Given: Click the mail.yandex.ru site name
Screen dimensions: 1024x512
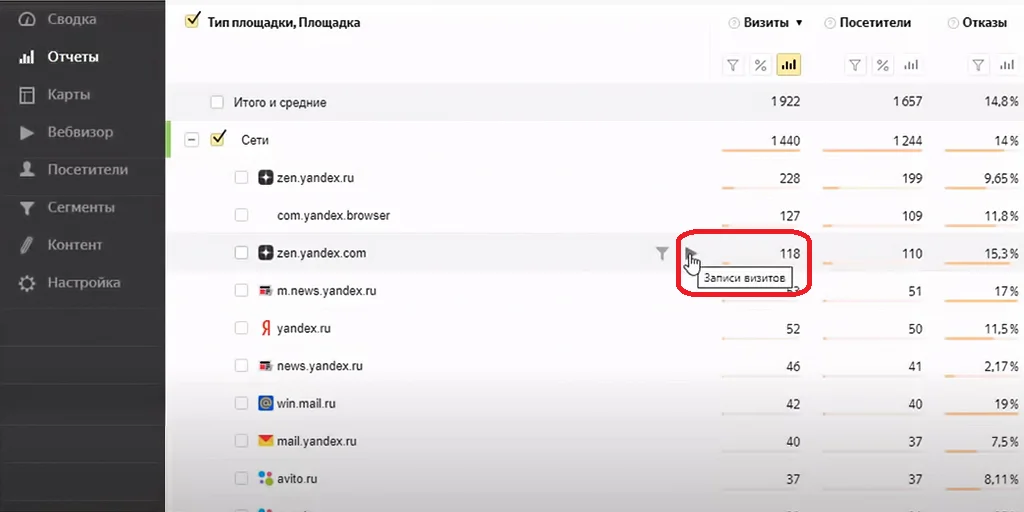Looking at the screenshot, I should point(317,441).
